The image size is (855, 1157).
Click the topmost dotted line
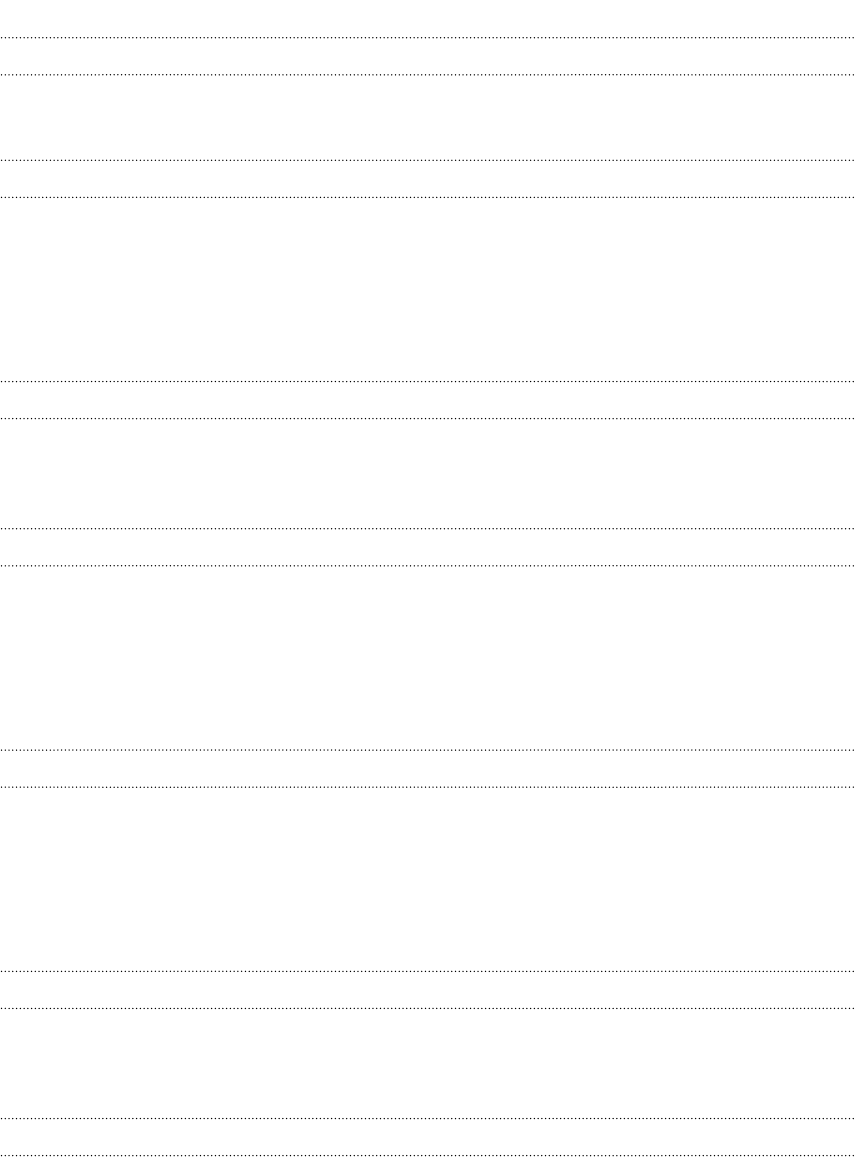point(427,38)
